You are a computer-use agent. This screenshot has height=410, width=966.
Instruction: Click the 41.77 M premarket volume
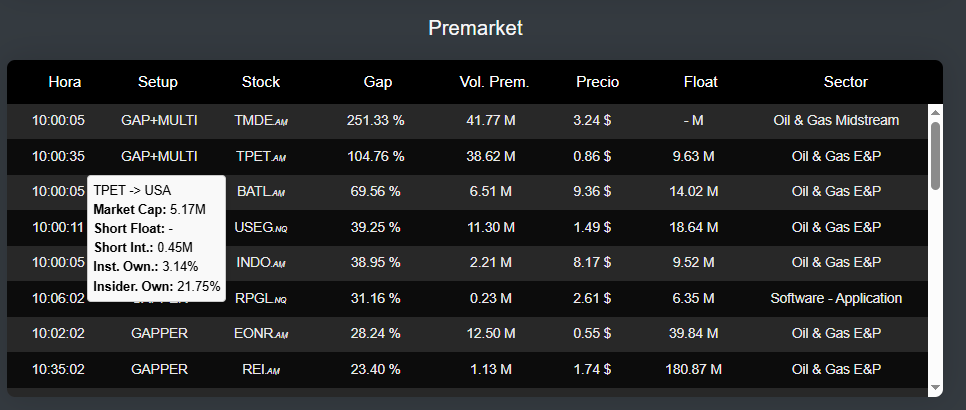tap(491, 121)
